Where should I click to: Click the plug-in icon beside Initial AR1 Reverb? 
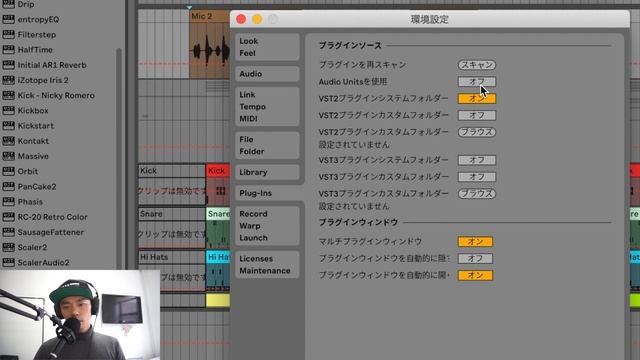tap(8, 64)
